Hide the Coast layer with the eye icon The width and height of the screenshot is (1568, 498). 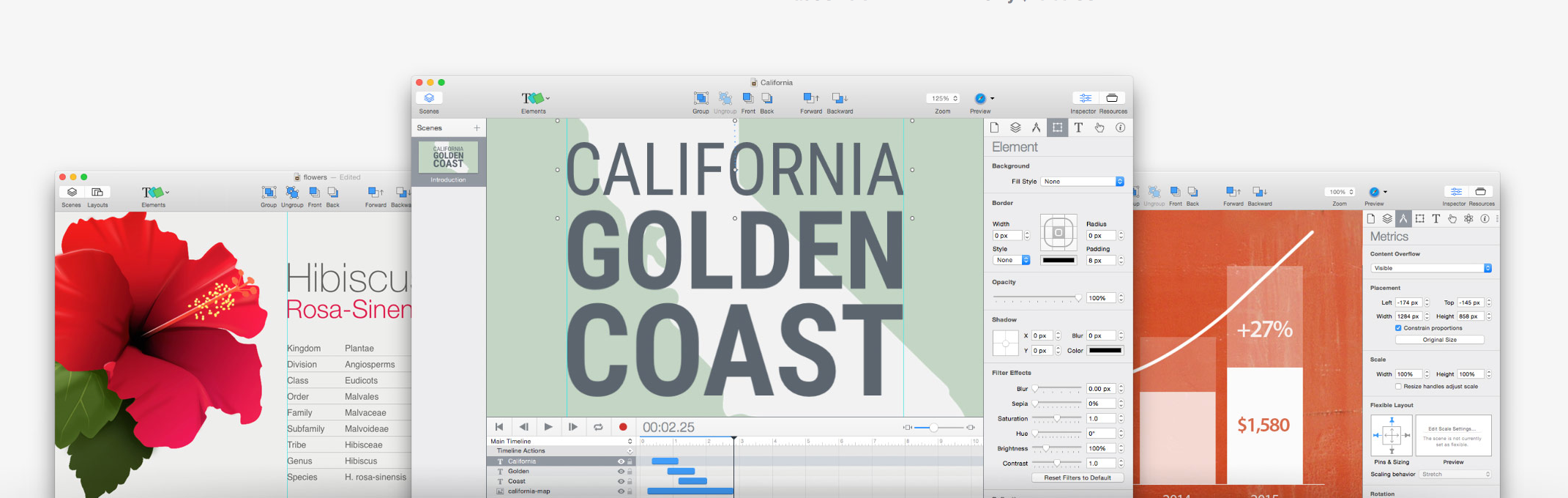click(x=621, y=481)
